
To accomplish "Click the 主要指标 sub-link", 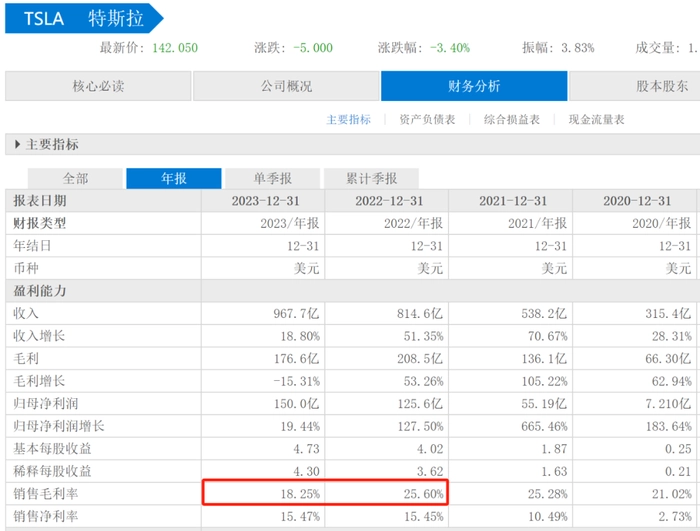I will [348, 120].
